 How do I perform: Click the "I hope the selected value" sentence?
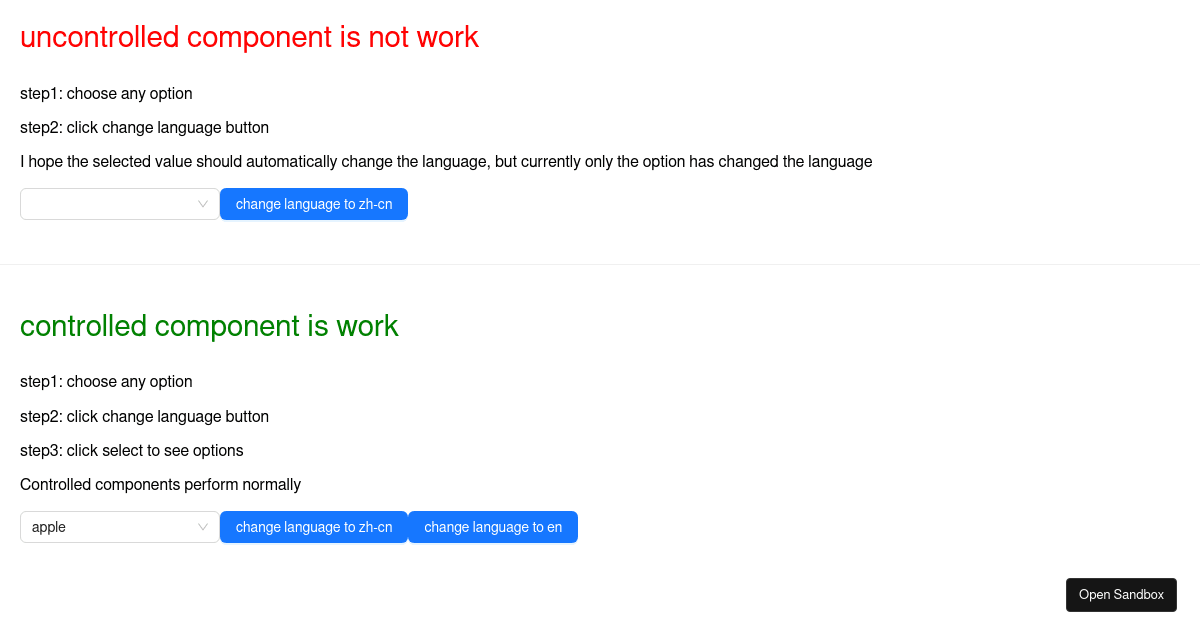(446, 162)
